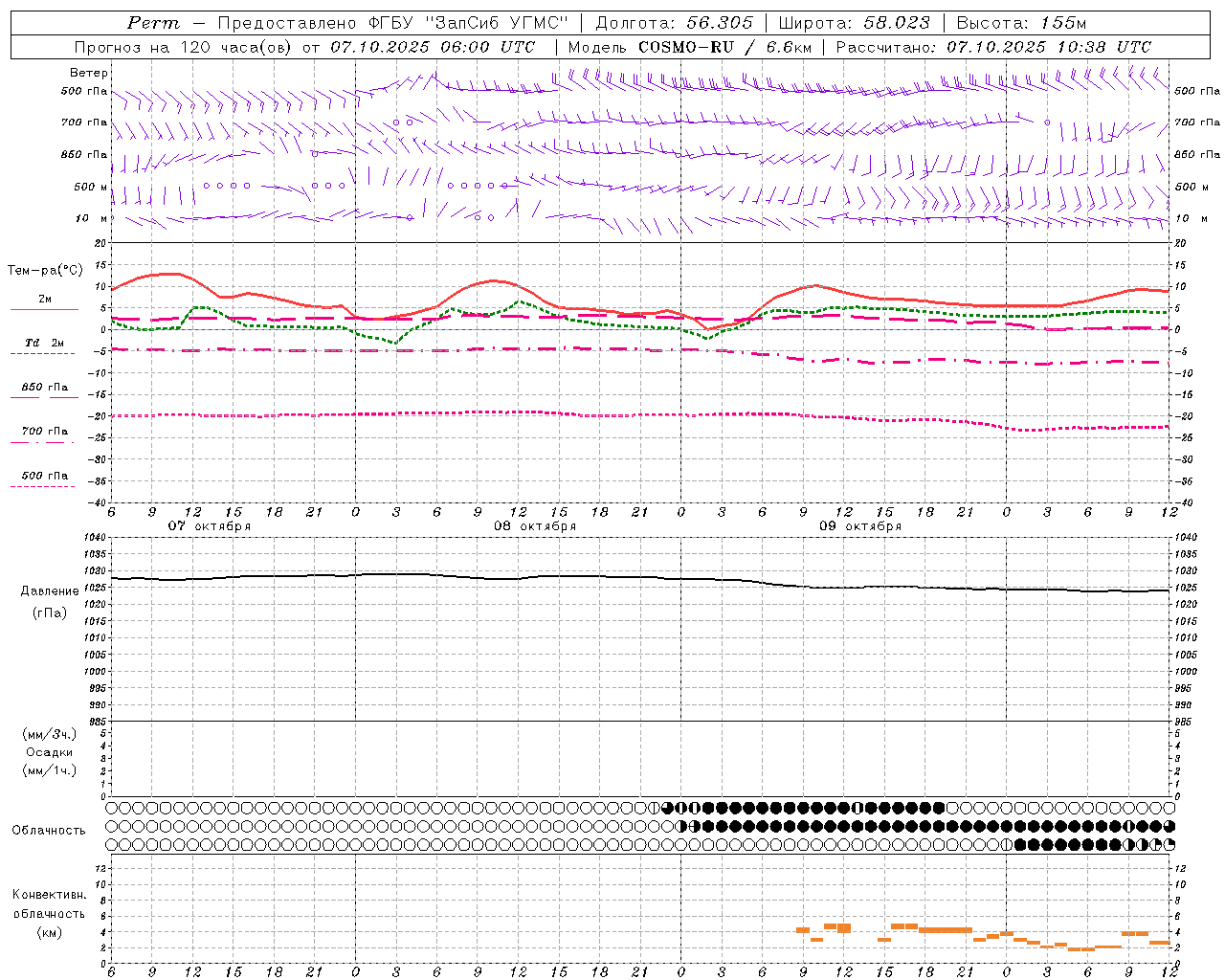Click the "Облачность" cloud cover label

(49, 831)
